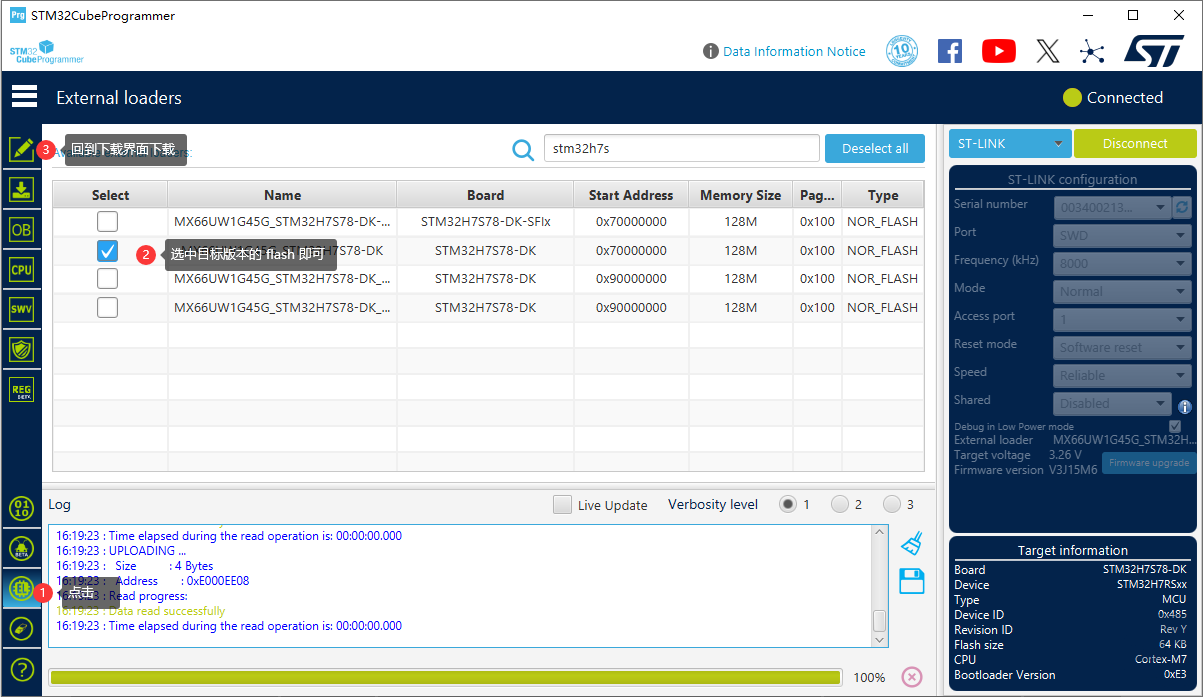
Task: Click the Connected status indicator
Action: click(1113, 97)
